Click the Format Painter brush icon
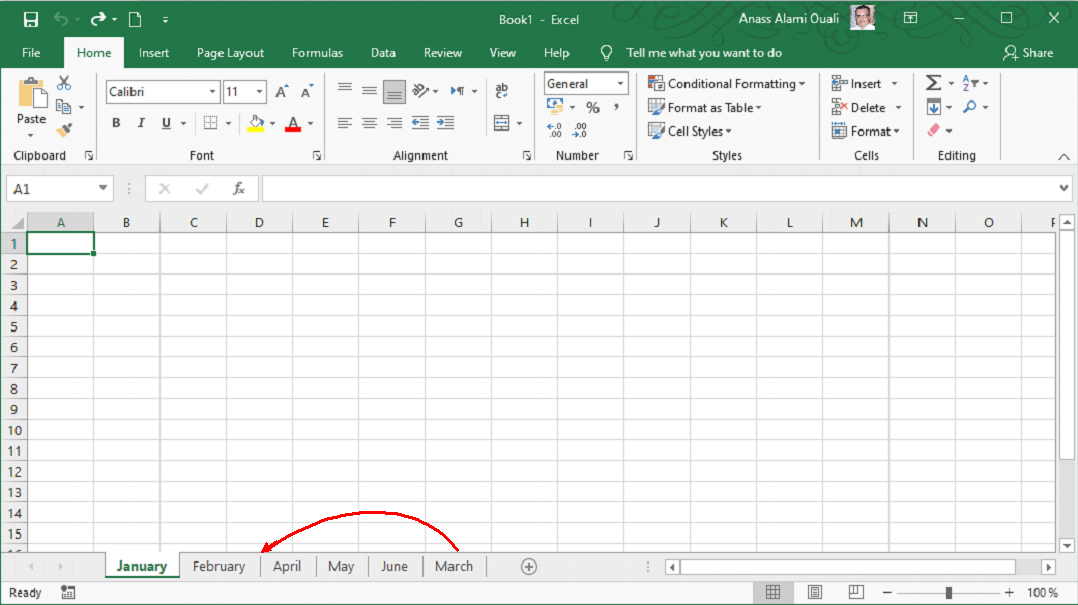Viewport: 1078px width, 605px height. pyautogui.click(x=64, y=130)
